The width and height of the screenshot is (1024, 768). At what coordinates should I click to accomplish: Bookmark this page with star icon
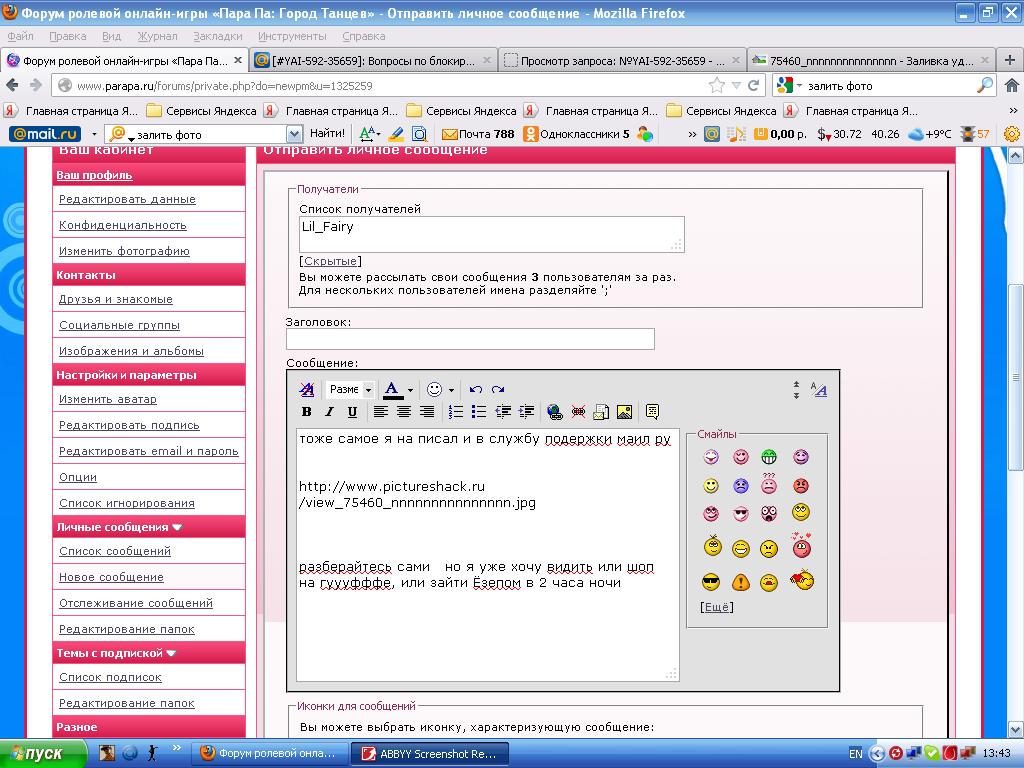716,86
